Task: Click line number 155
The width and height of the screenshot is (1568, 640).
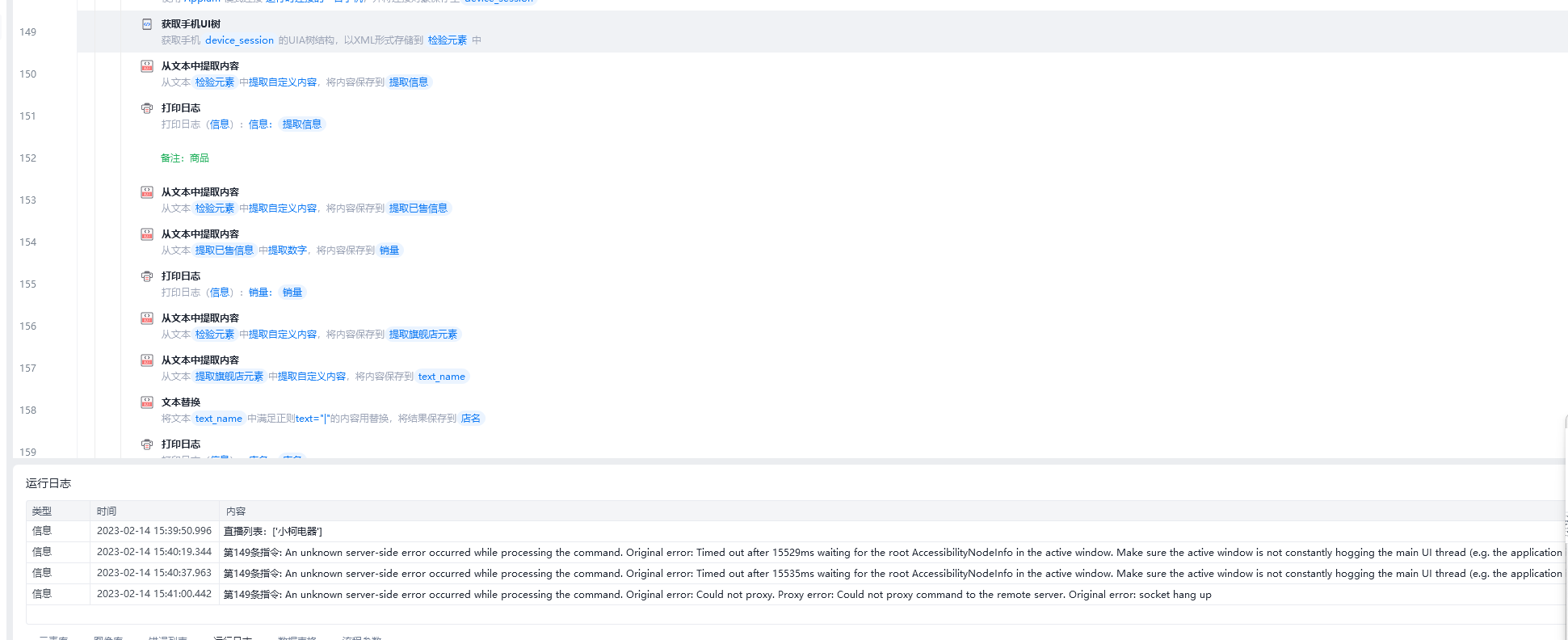Action: 28,284
